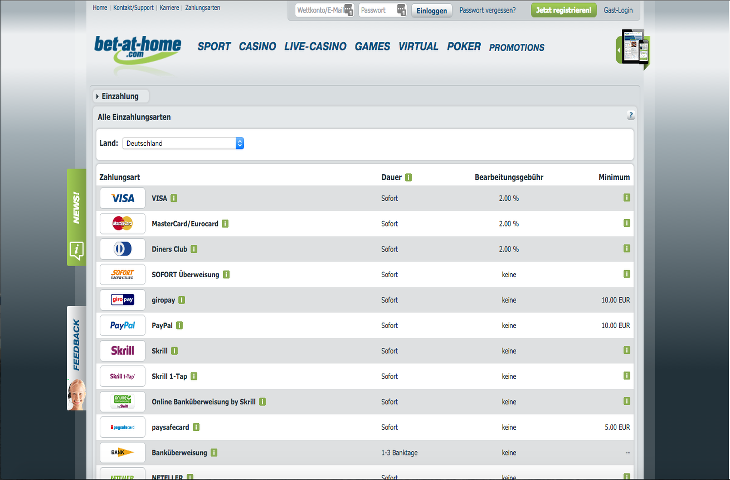Viewport: 730px width, 480px height.
Task: Open info icon beside Online Banküberweisung by Skrill
Action: tap(263, 402)
